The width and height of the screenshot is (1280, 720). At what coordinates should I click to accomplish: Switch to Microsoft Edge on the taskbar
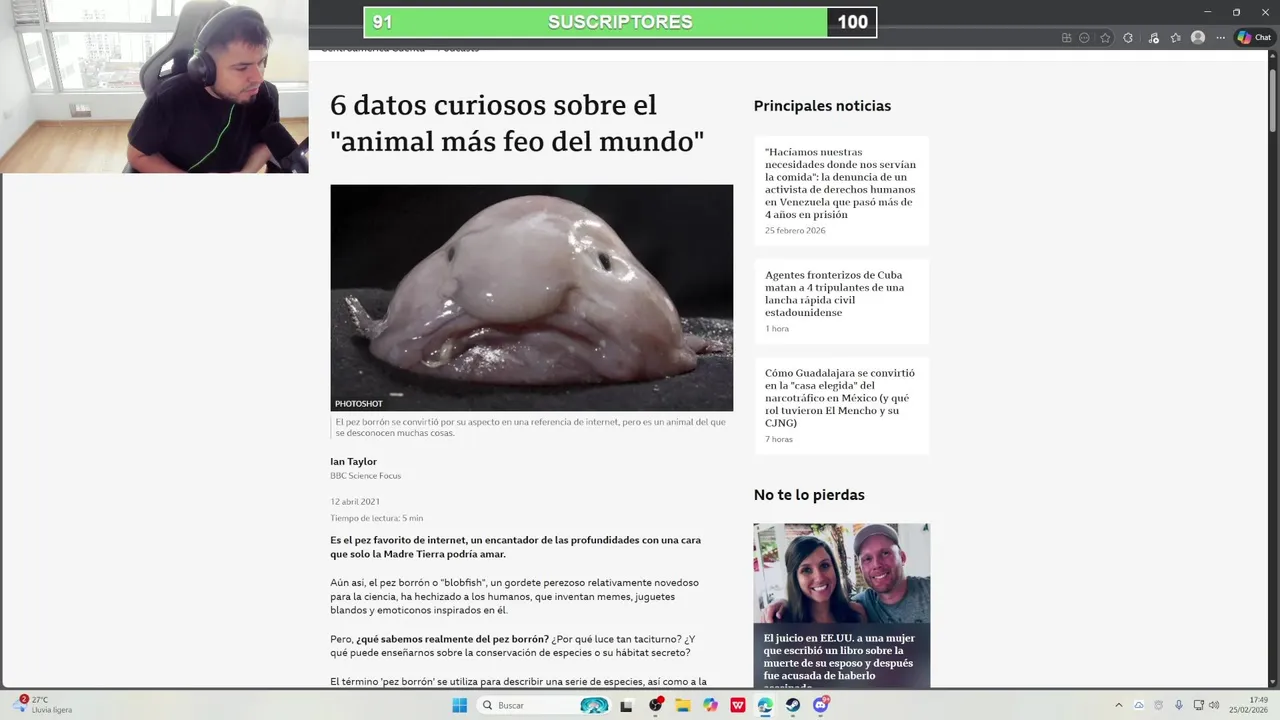coord(765,705)
